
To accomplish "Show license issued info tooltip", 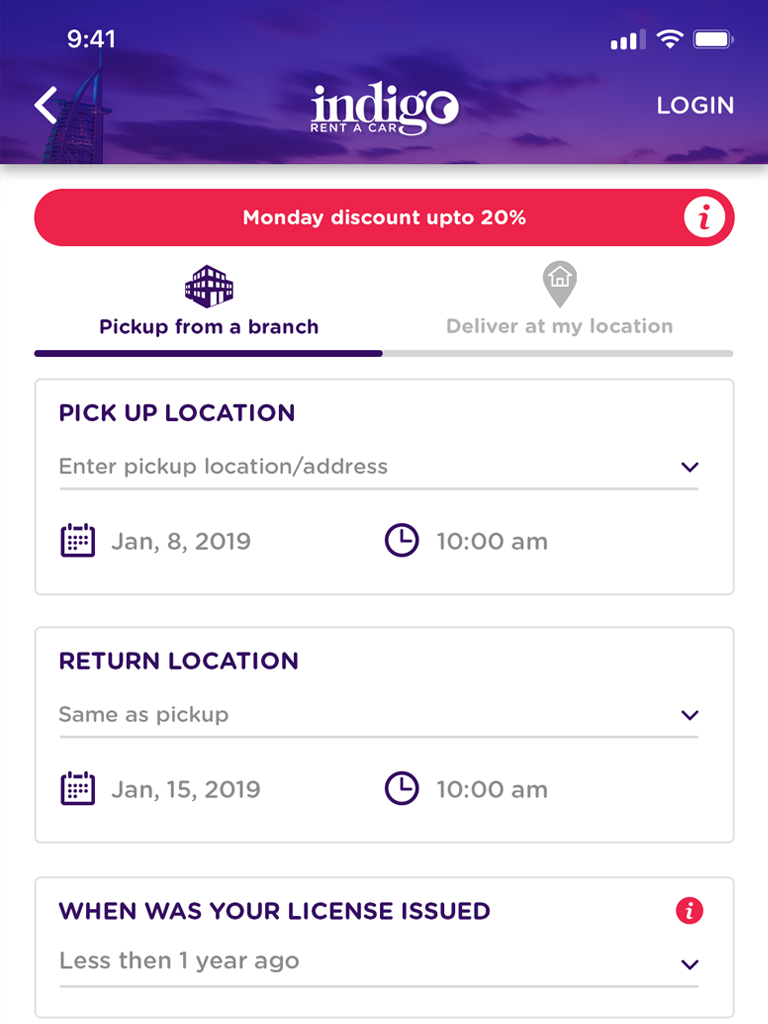I will [x=690, y=911].
